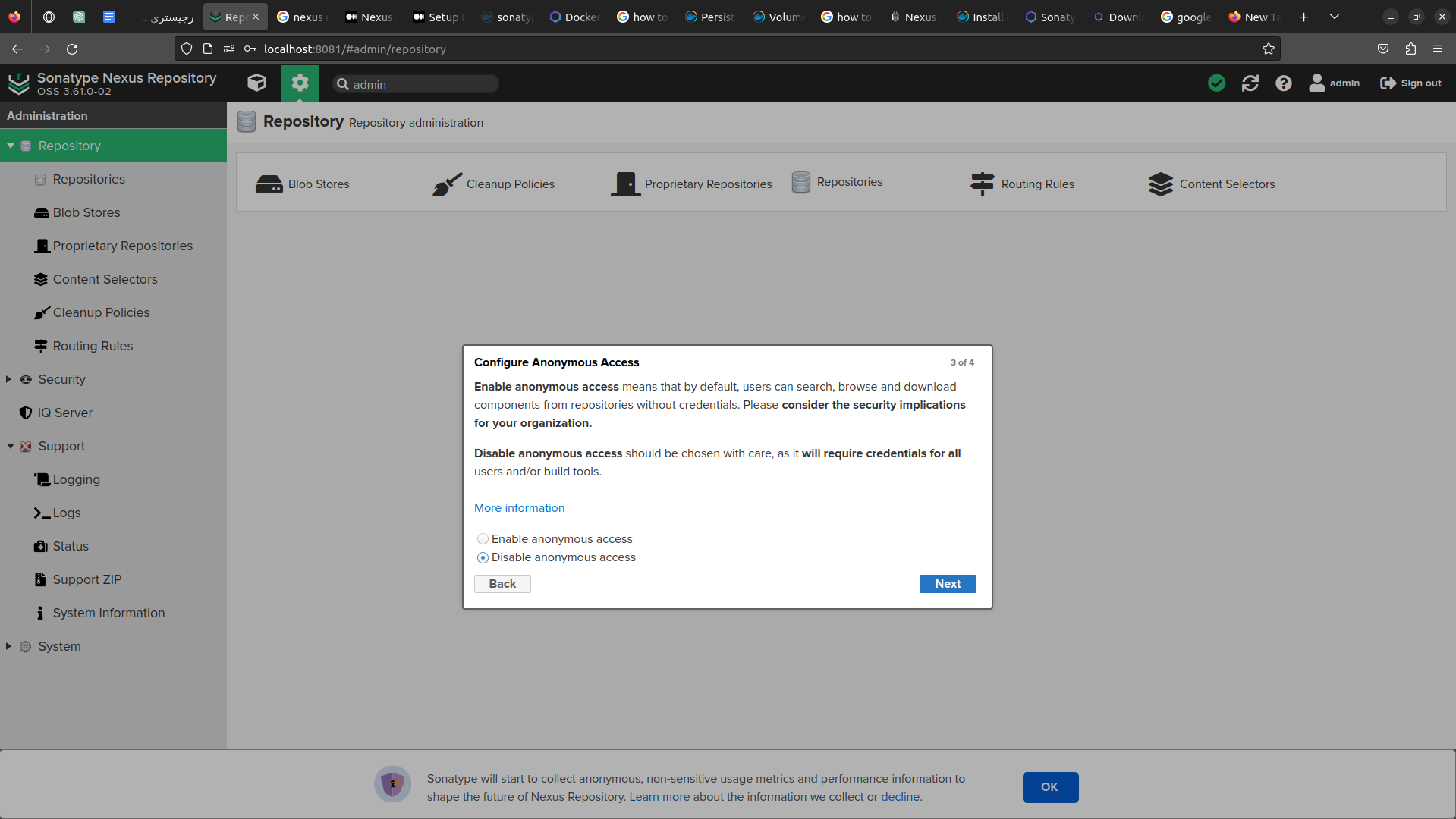Select Disable anonymous access radio button

click(x=483, y=557)
